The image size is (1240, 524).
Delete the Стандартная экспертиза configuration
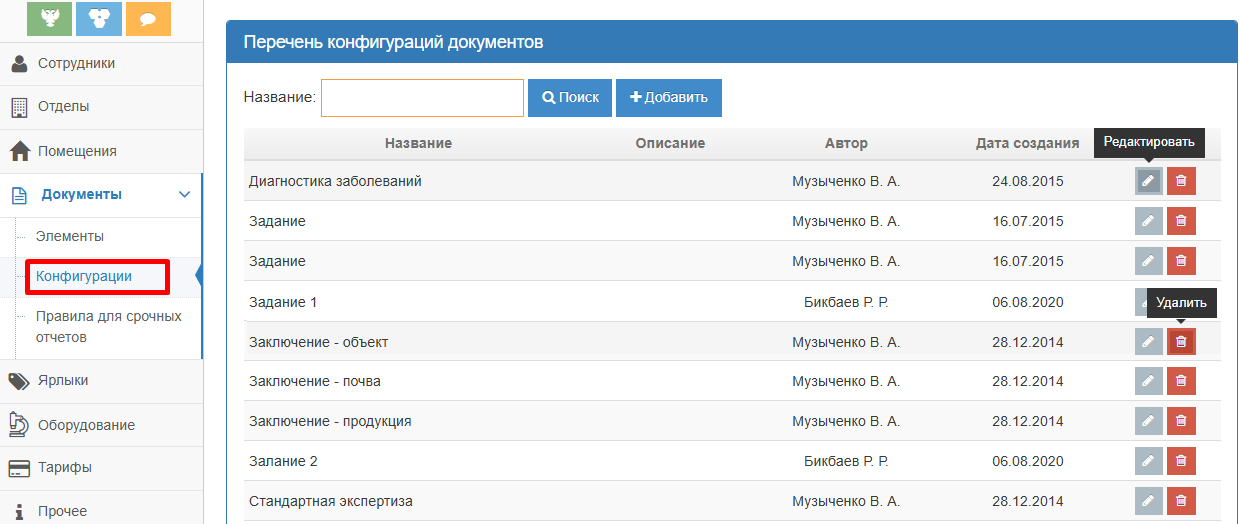(x=1181, y=501)
